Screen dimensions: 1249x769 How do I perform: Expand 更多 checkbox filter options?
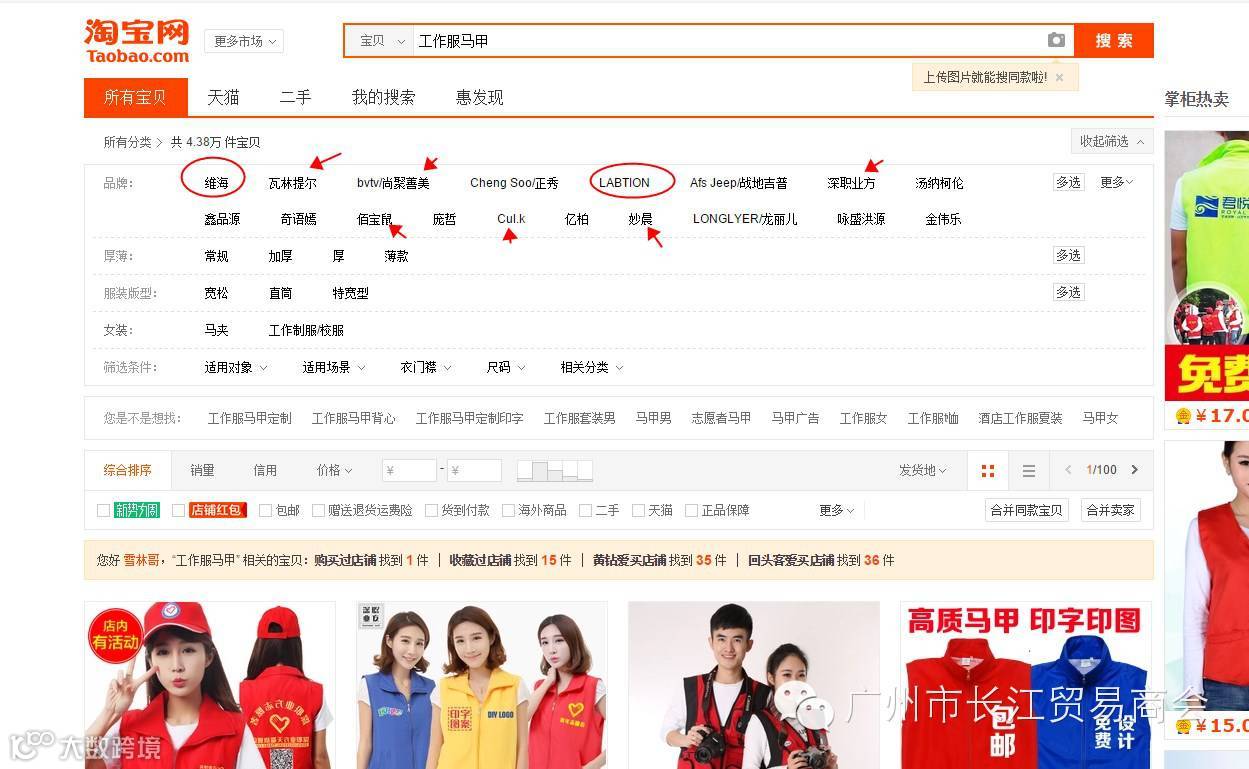[837, 510]
